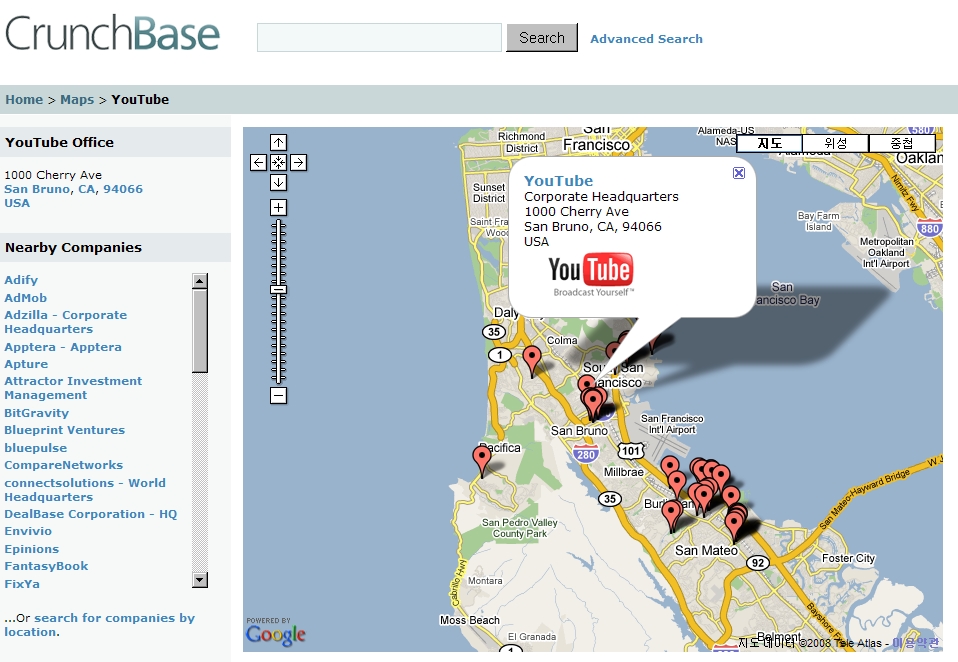This screenshot has width=958, height=662.
Task: Switch map to 중첩 (hybrid) view
Action: pos(902,144)
